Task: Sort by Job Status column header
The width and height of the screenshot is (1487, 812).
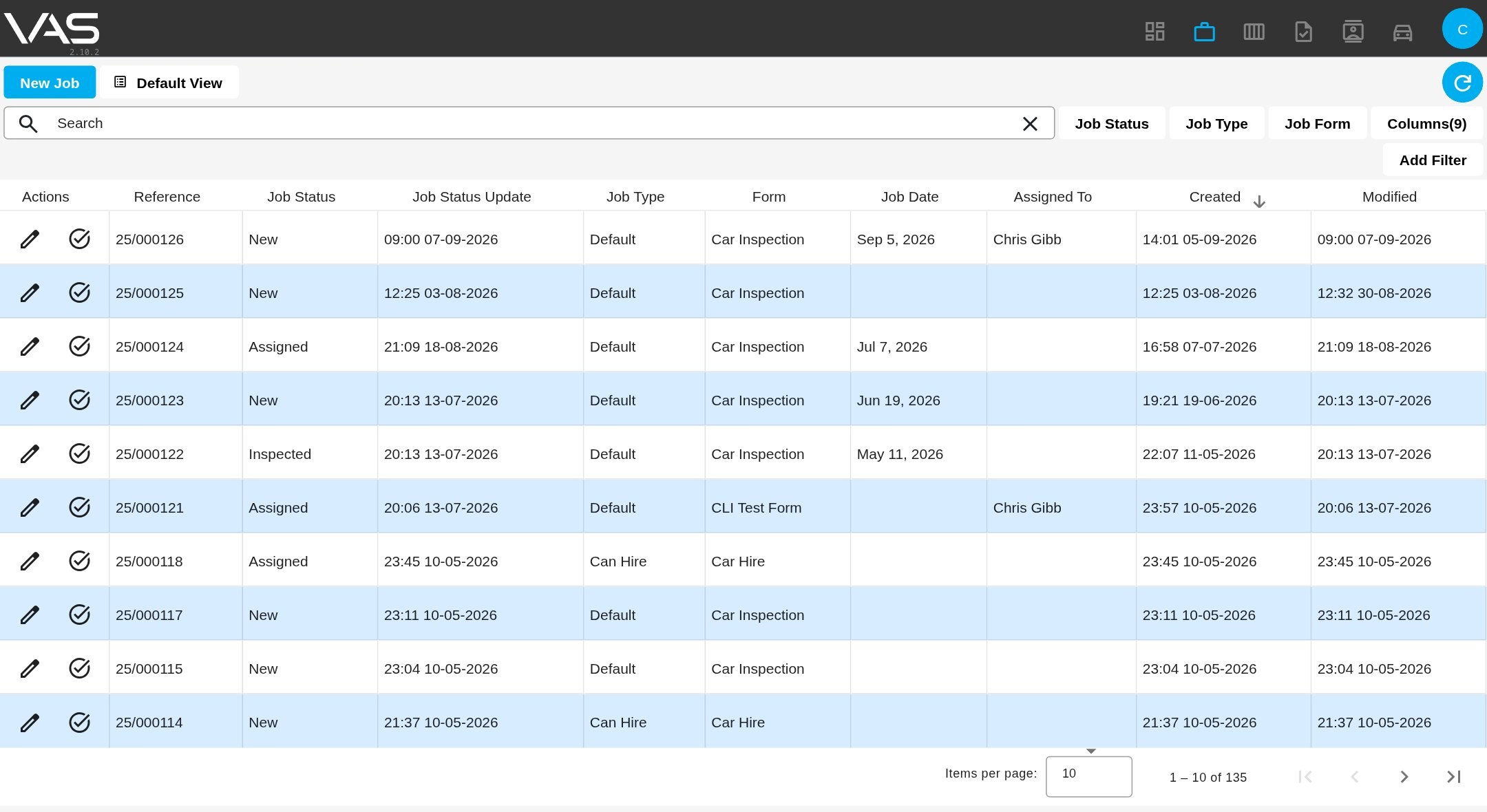Action: pyautogui.click(x=302, y=197)
